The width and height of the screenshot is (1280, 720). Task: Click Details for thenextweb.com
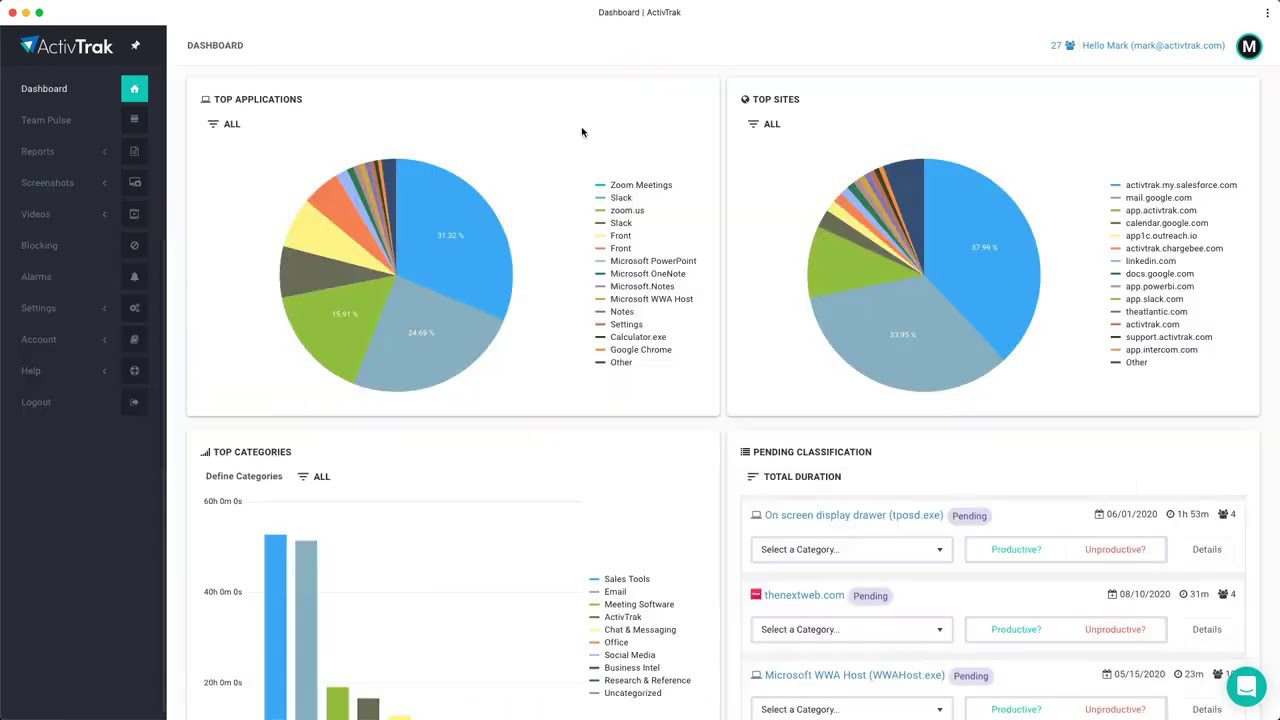[x=1207, y=630]
